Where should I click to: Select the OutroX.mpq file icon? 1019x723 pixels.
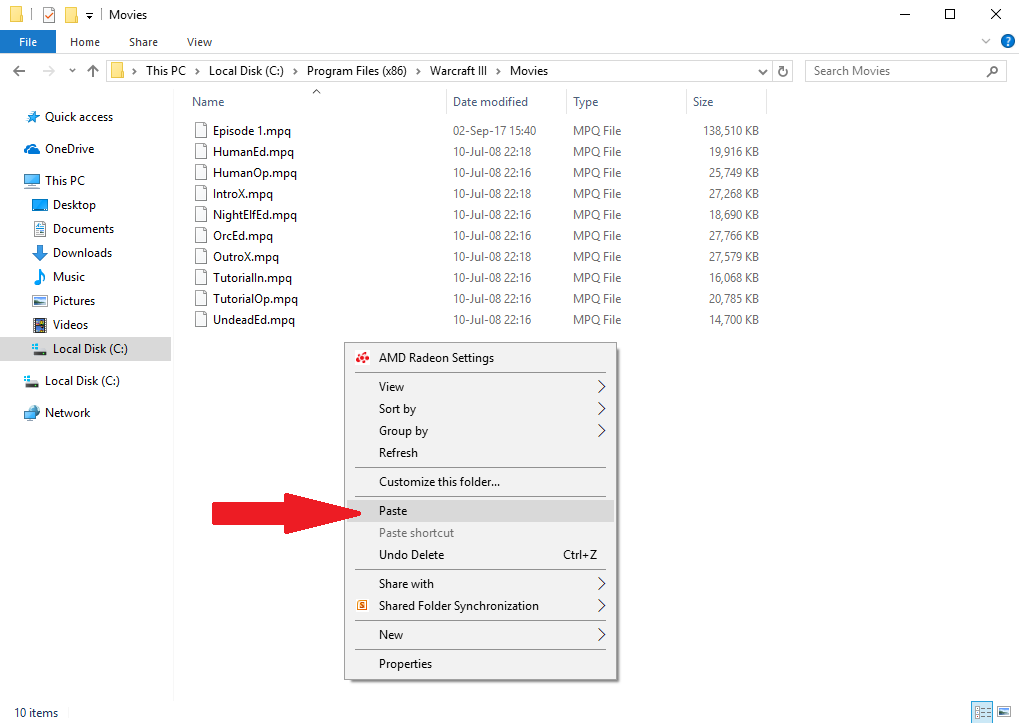click(x=201, y=257)
